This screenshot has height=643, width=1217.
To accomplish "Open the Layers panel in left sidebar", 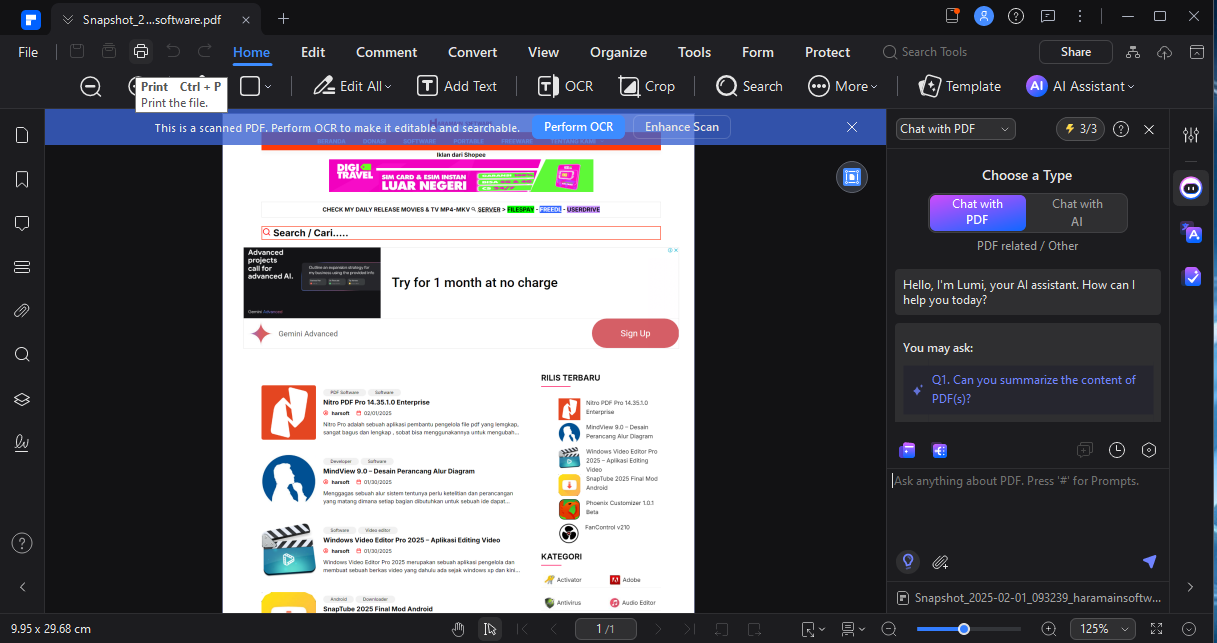I will click(22, 399).
